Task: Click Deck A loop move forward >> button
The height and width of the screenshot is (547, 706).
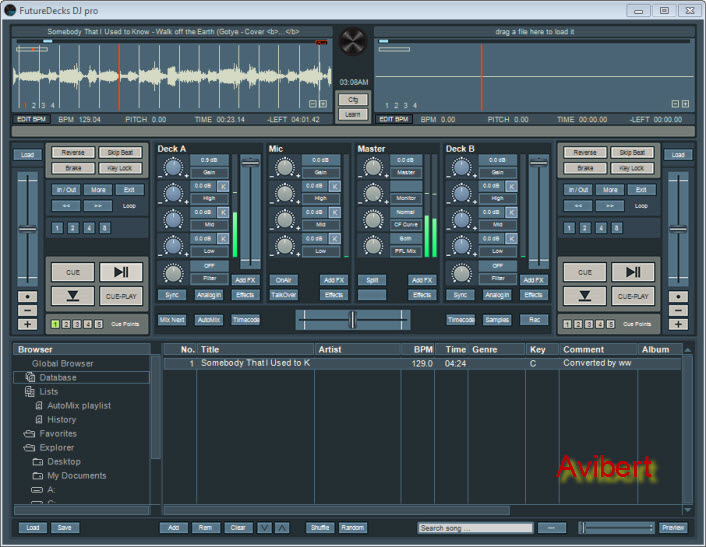Action: pyautogui.click(x=98, y=206)
